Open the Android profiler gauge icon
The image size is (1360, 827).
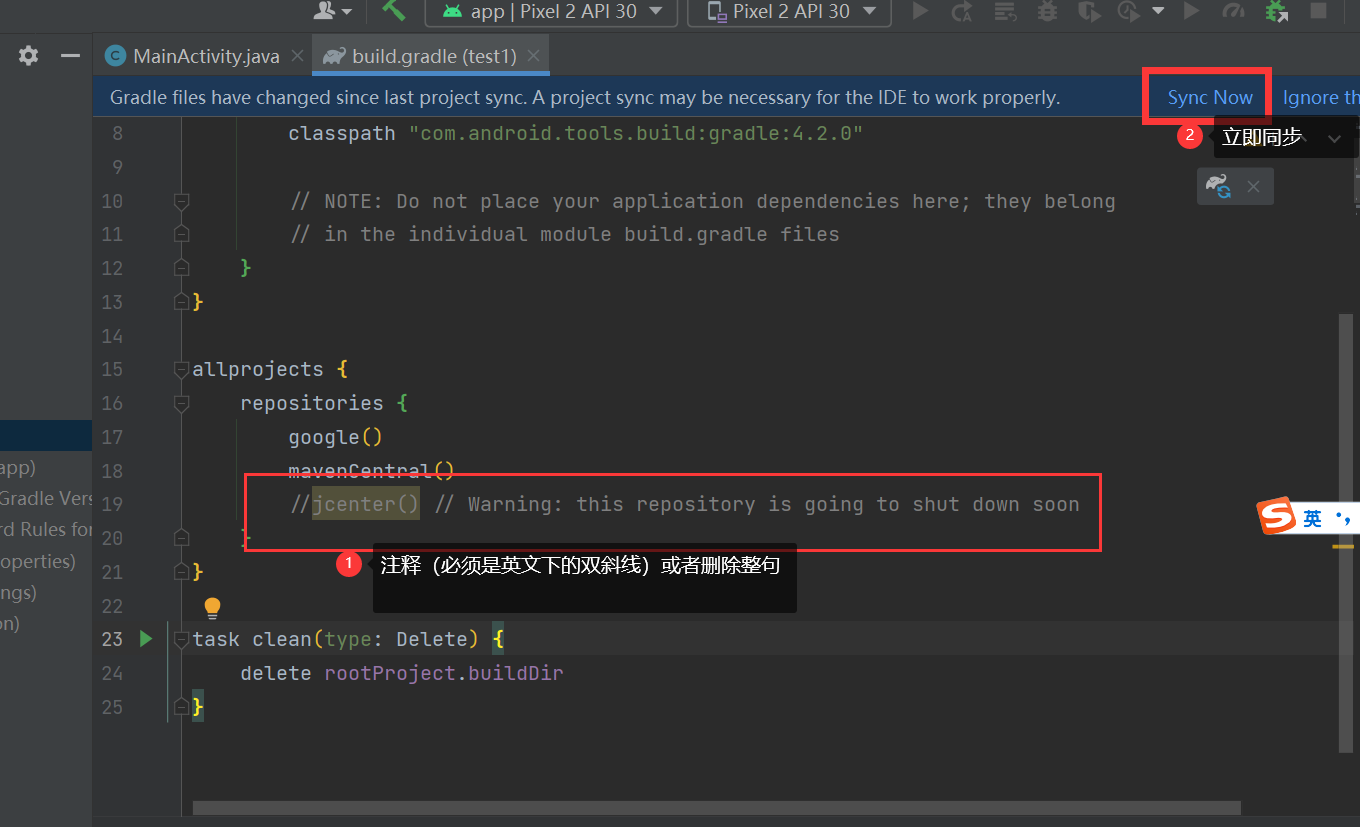1233,13
